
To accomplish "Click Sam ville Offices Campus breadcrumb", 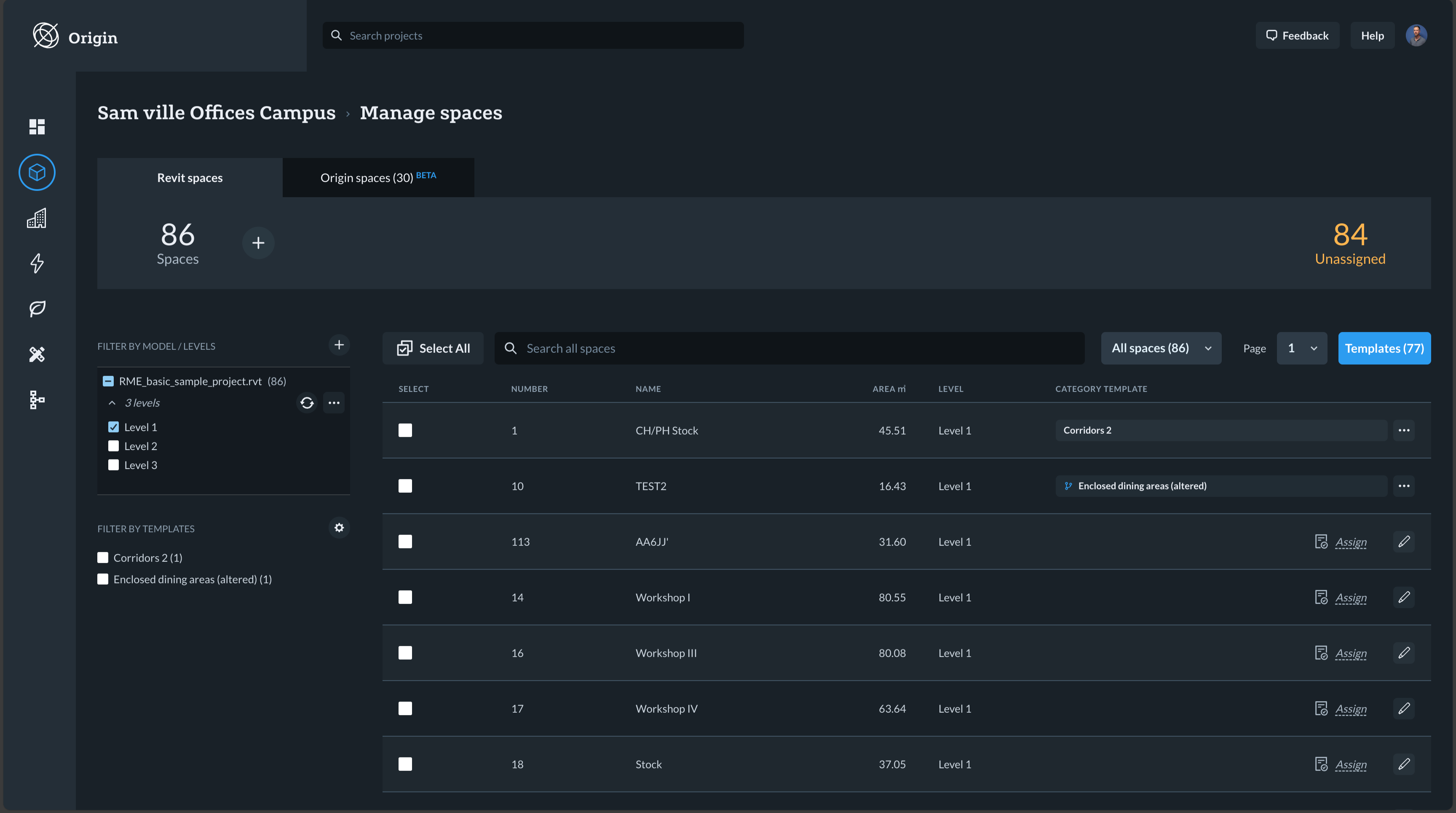I will point(216,113).
